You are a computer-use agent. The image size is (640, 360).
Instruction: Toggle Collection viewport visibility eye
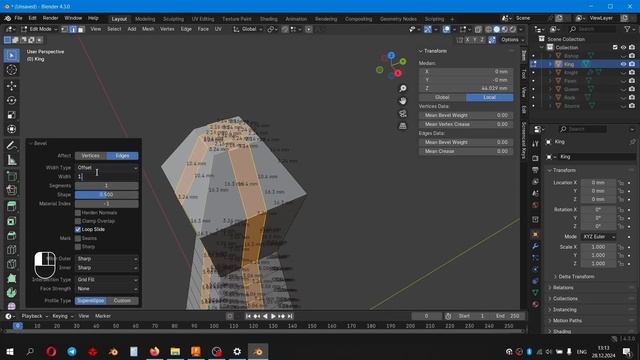point(623,47)
